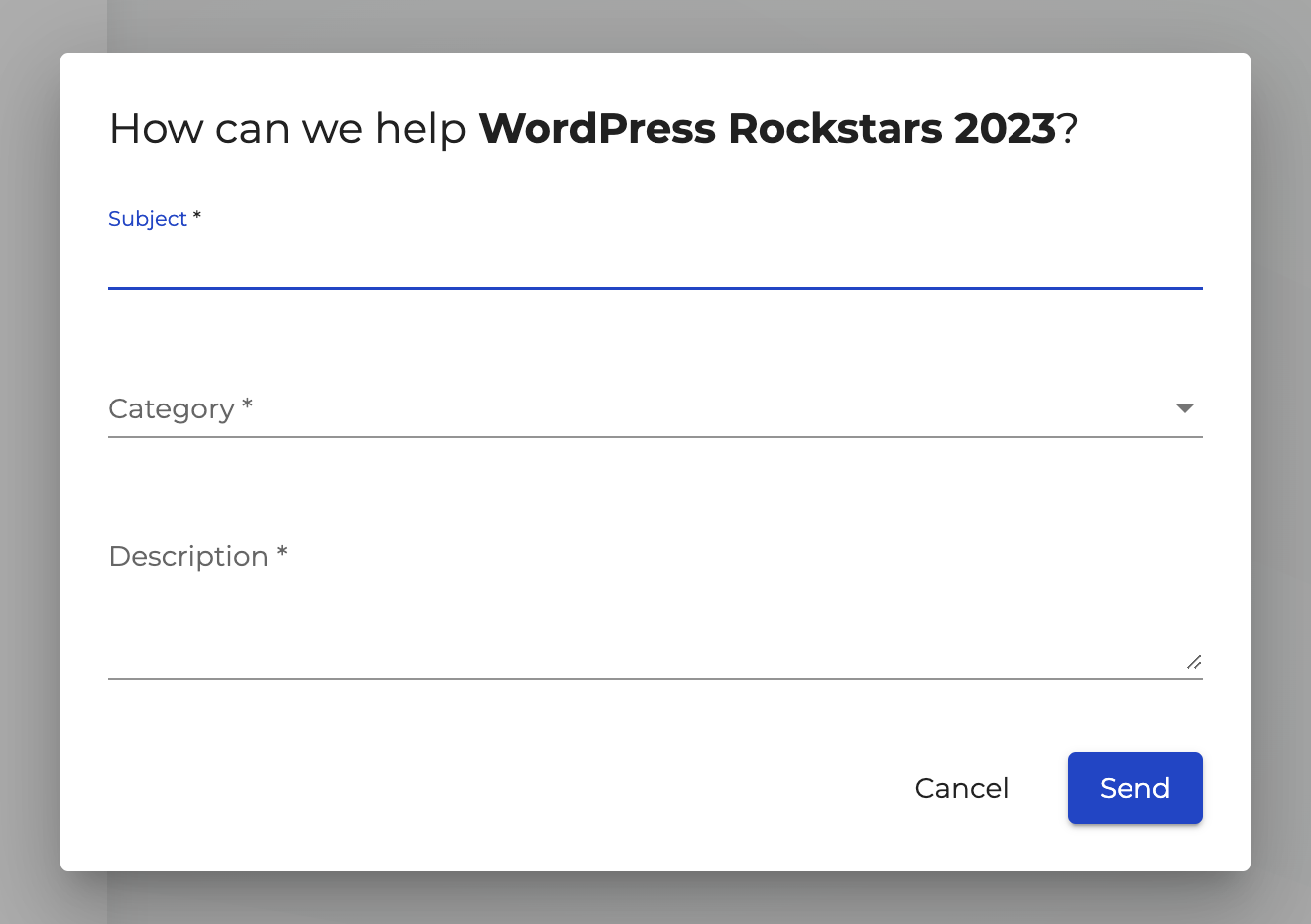The image size is (1311, 924).
Task: Click the Subject text input field
Action: [x=655, y=260]
